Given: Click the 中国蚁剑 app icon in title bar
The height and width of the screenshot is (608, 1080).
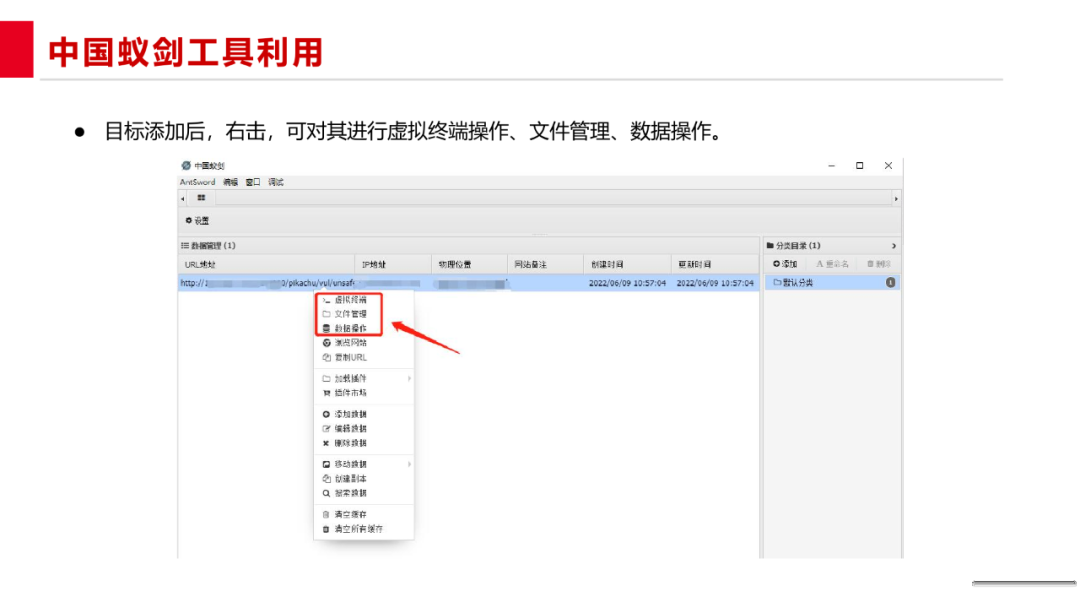Looking at the screenshot, I should 186,166.
